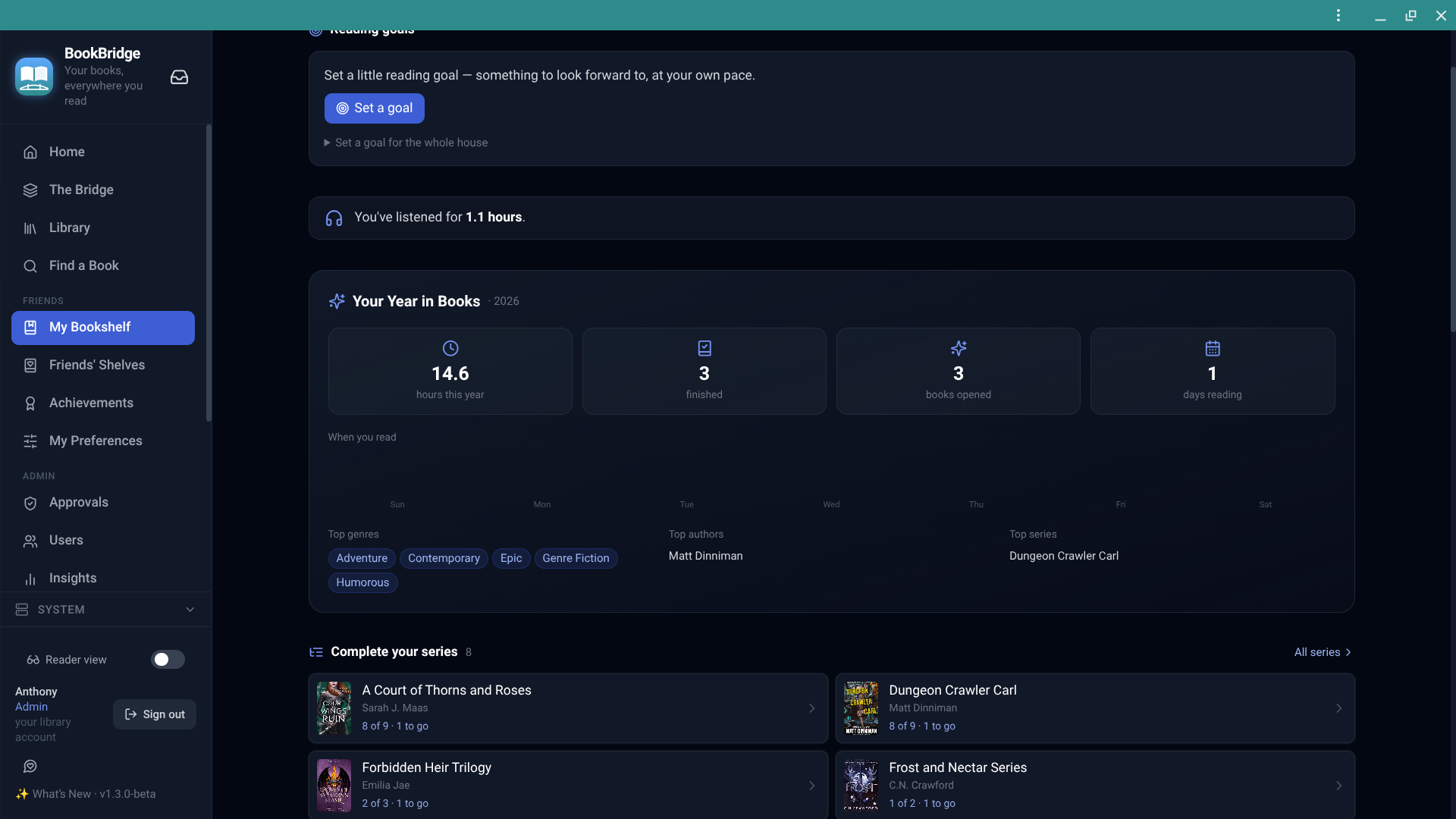The height and width of the screenshot is (819, 1456).
Task: Open Insights admin page
Action: coord(103,579)
